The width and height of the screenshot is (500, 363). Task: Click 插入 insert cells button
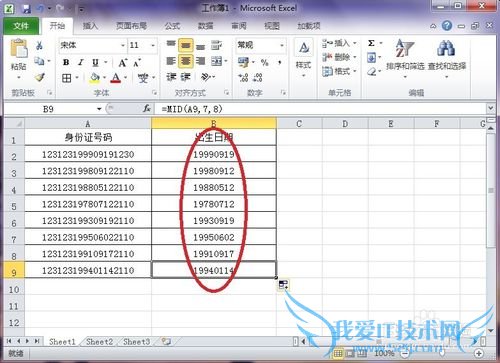tap(339, 43)
